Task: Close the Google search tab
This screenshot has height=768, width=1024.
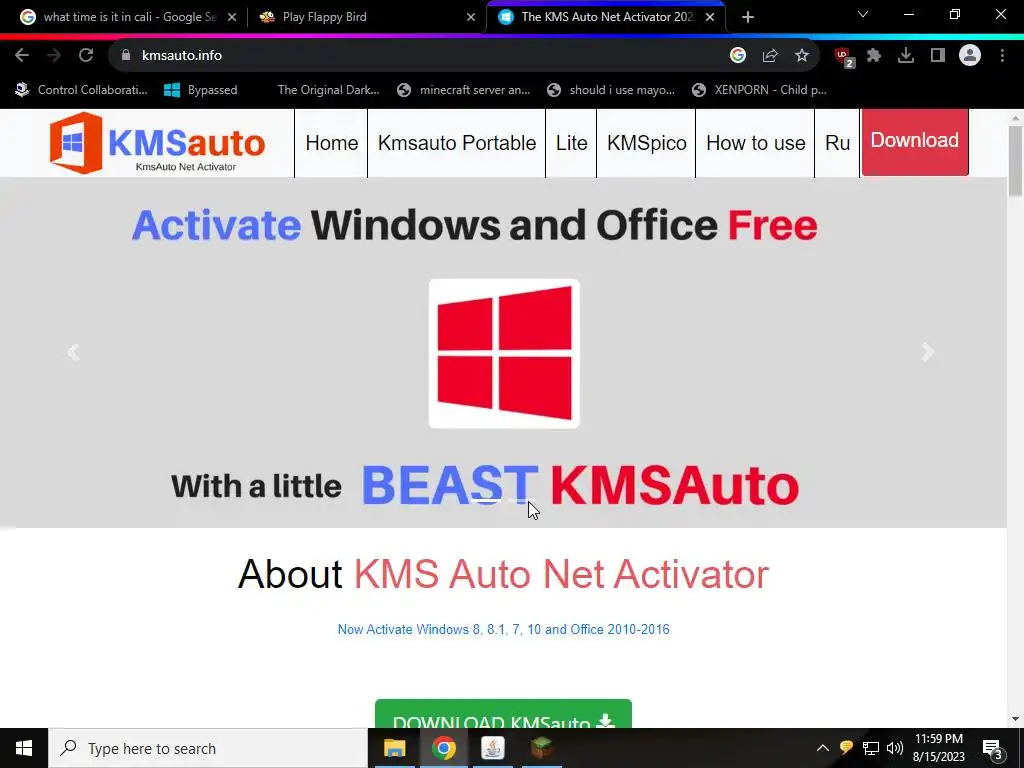Action: point(232,17)
